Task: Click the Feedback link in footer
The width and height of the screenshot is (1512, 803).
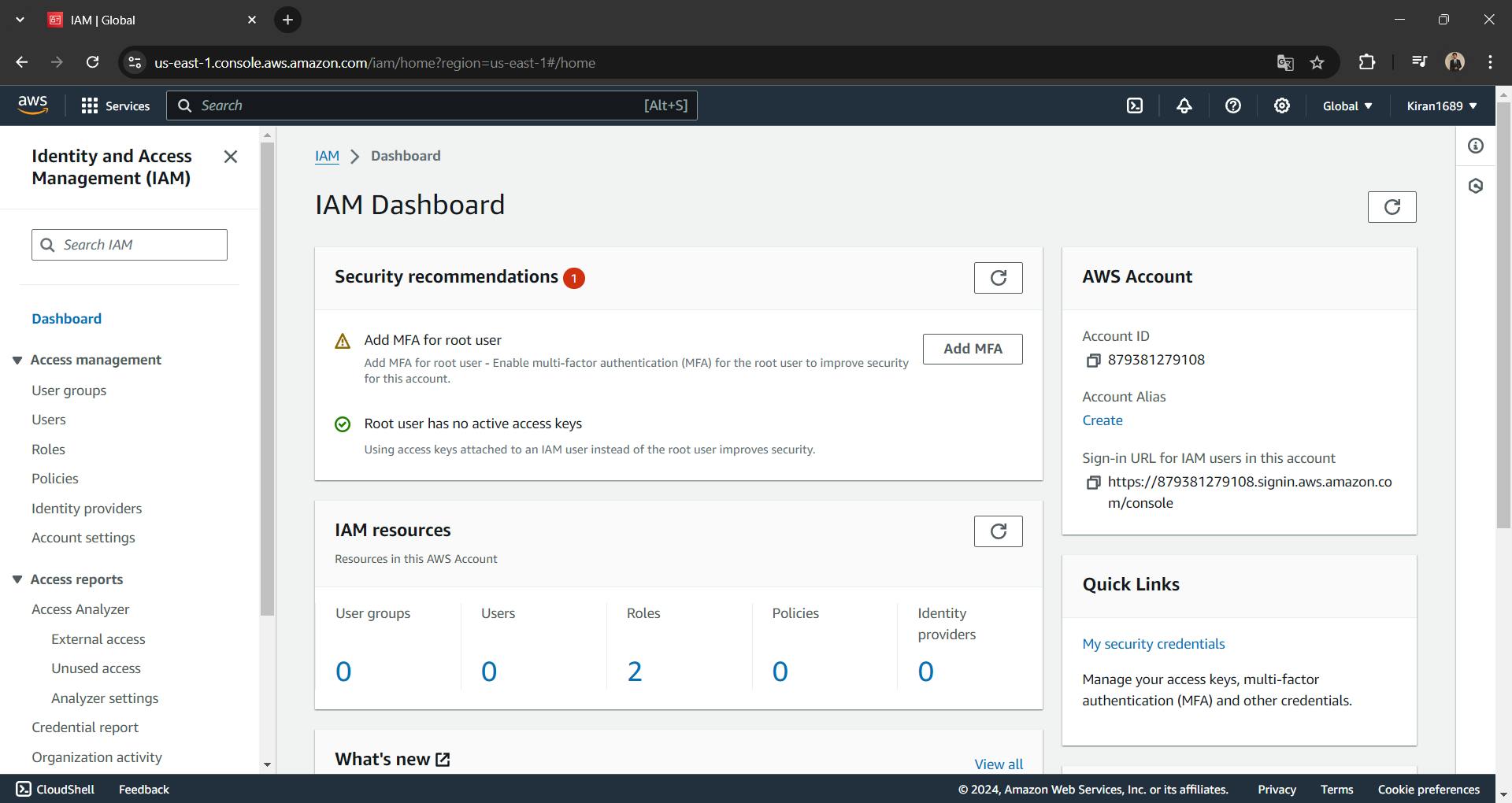Action: [x=144, y=789]
